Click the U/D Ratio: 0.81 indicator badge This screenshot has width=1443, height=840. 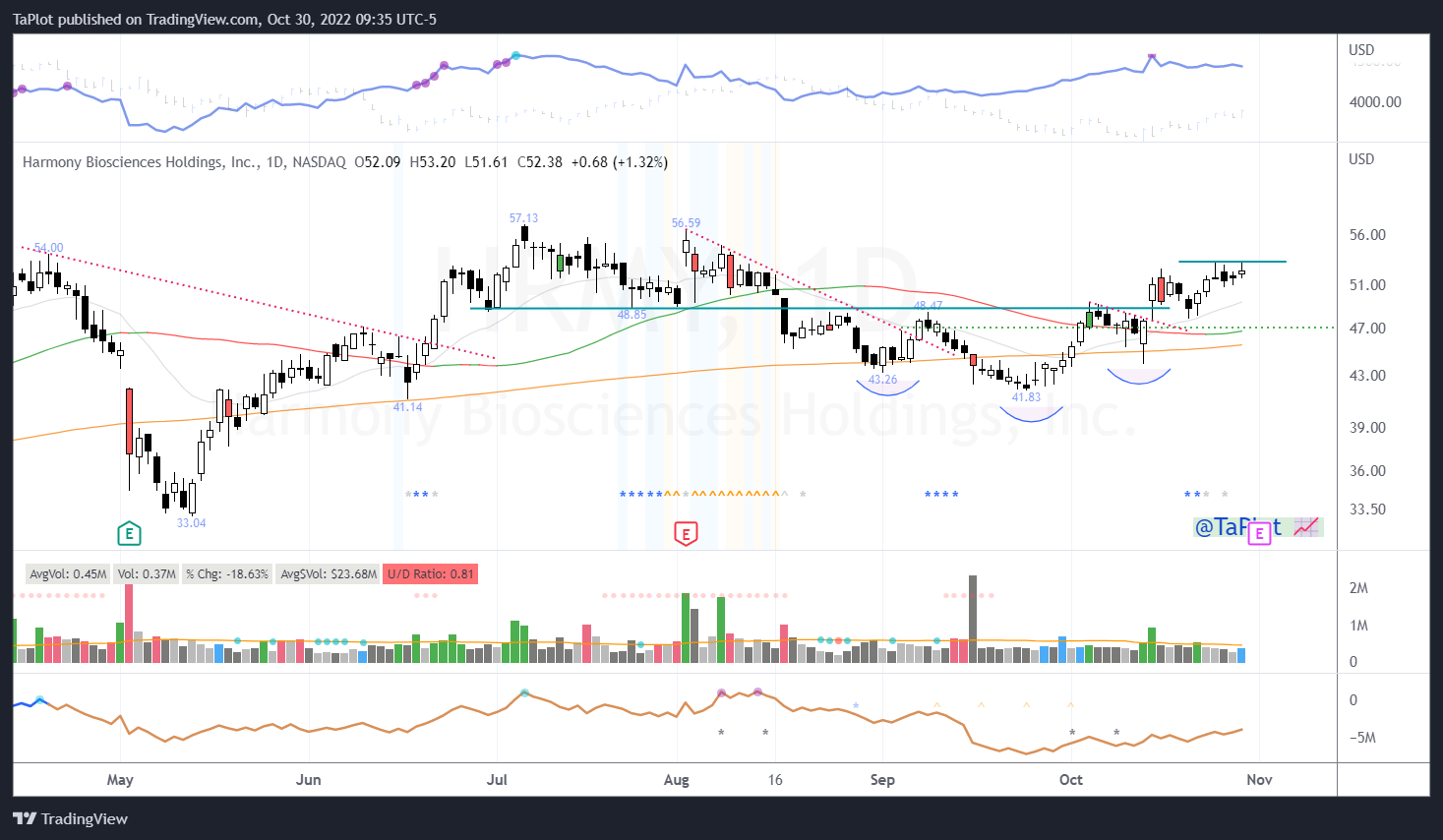tap(430, 573)
